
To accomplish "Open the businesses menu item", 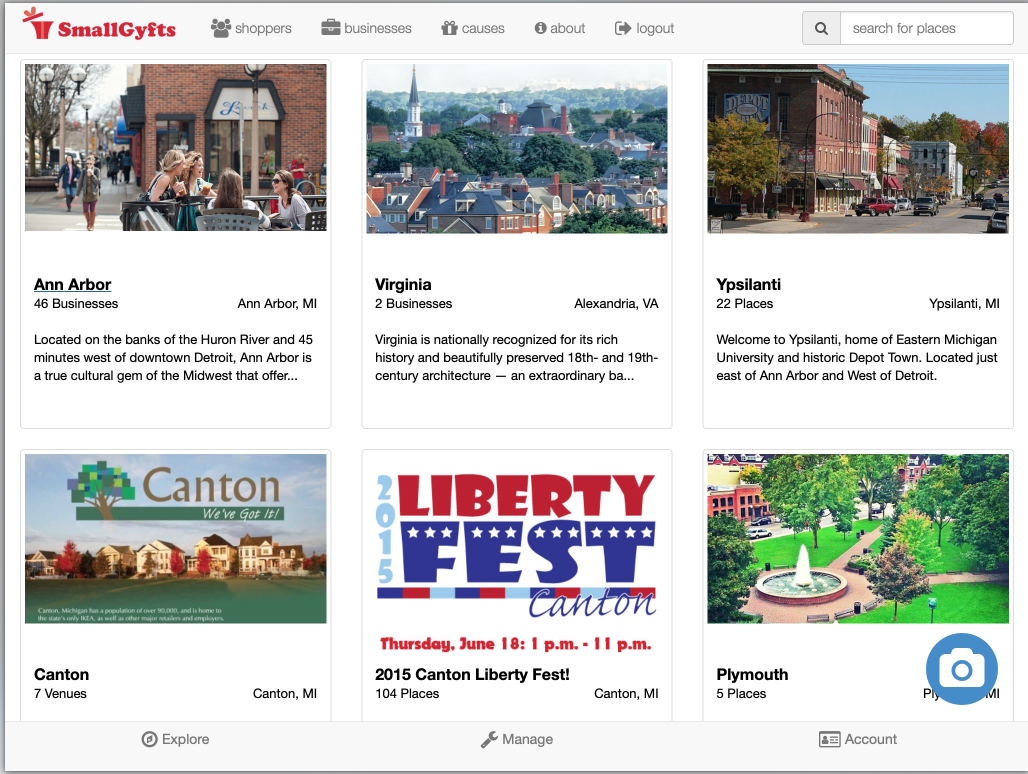I will pyautogui.click(x=366, y=28).
